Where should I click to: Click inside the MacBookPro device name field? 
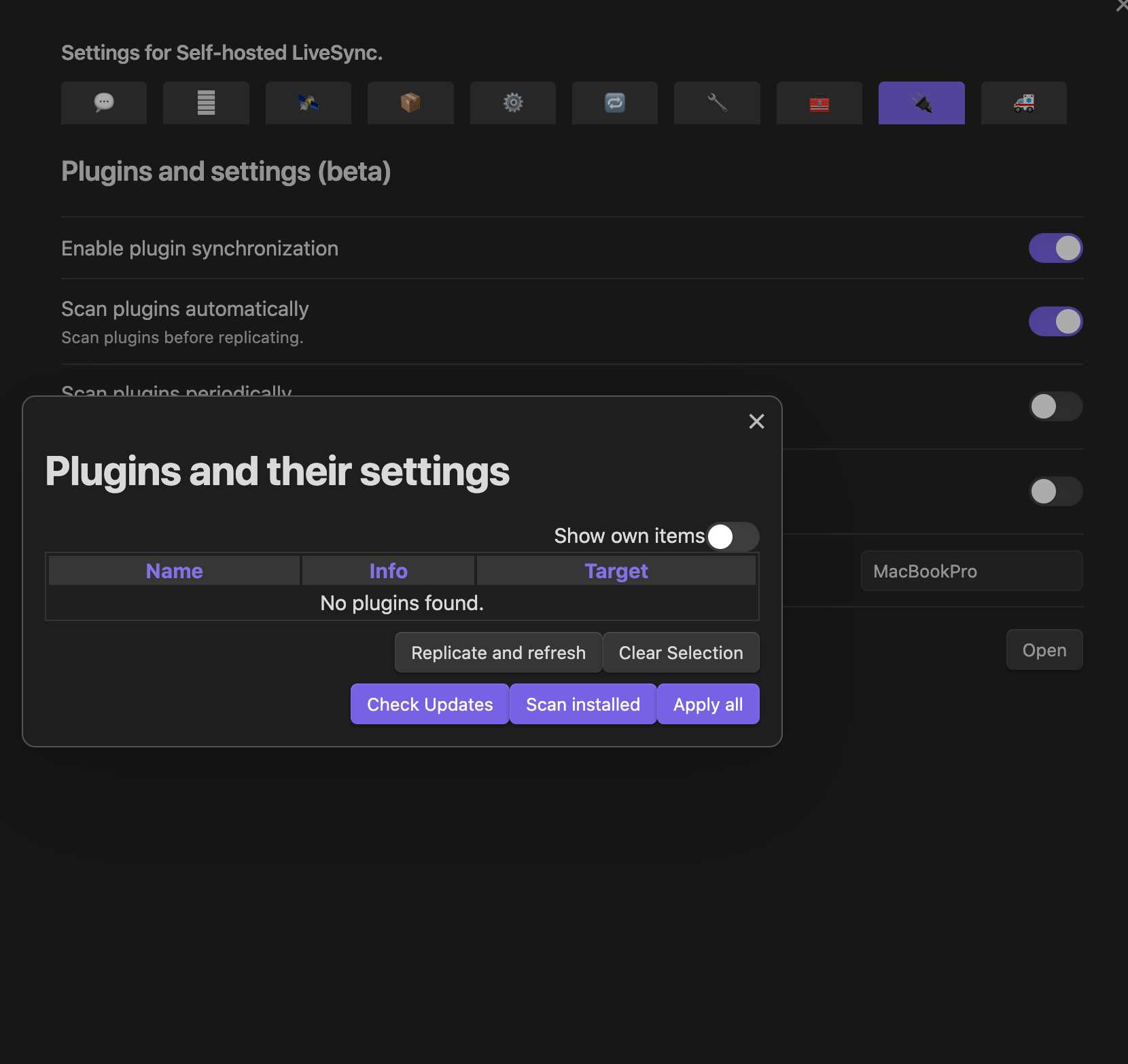970,571
